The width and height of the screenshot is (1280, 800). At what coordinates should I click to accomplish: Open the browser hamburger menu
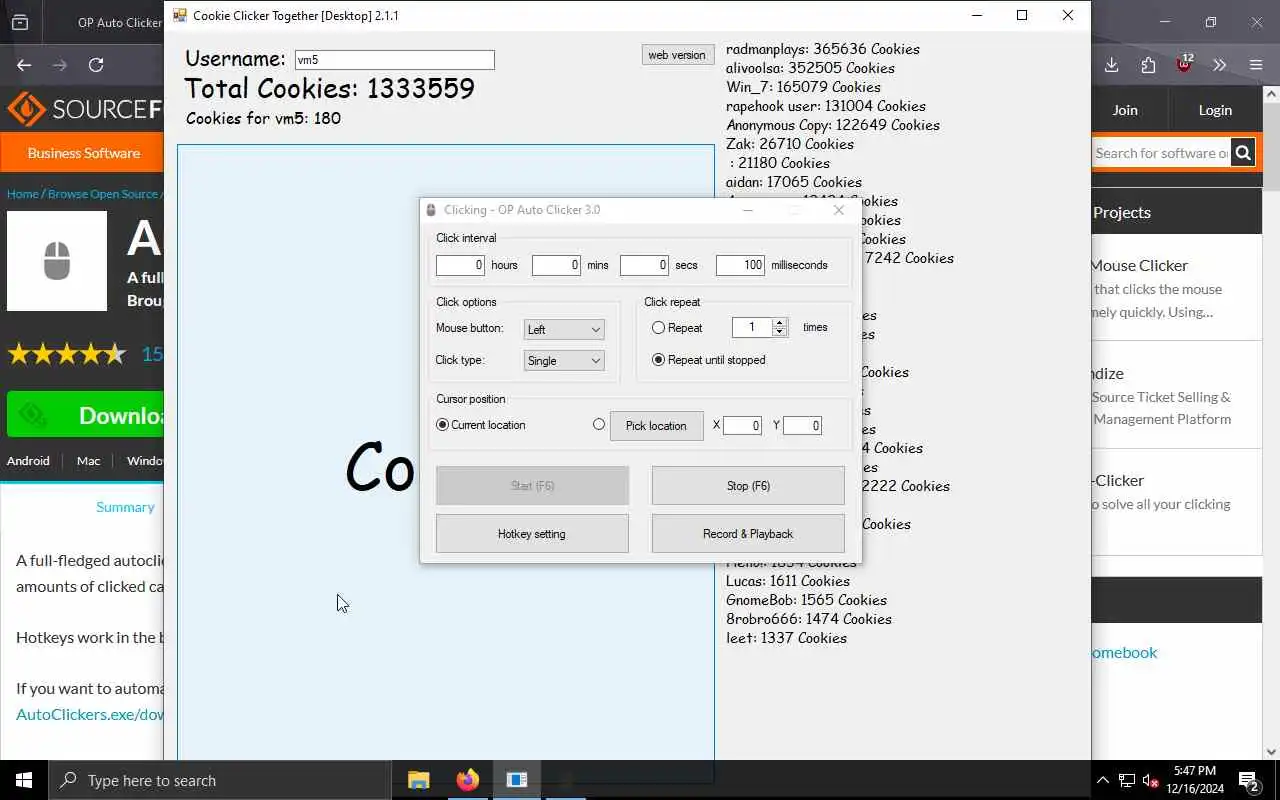pyautogui.click(x=1256, y=65)
